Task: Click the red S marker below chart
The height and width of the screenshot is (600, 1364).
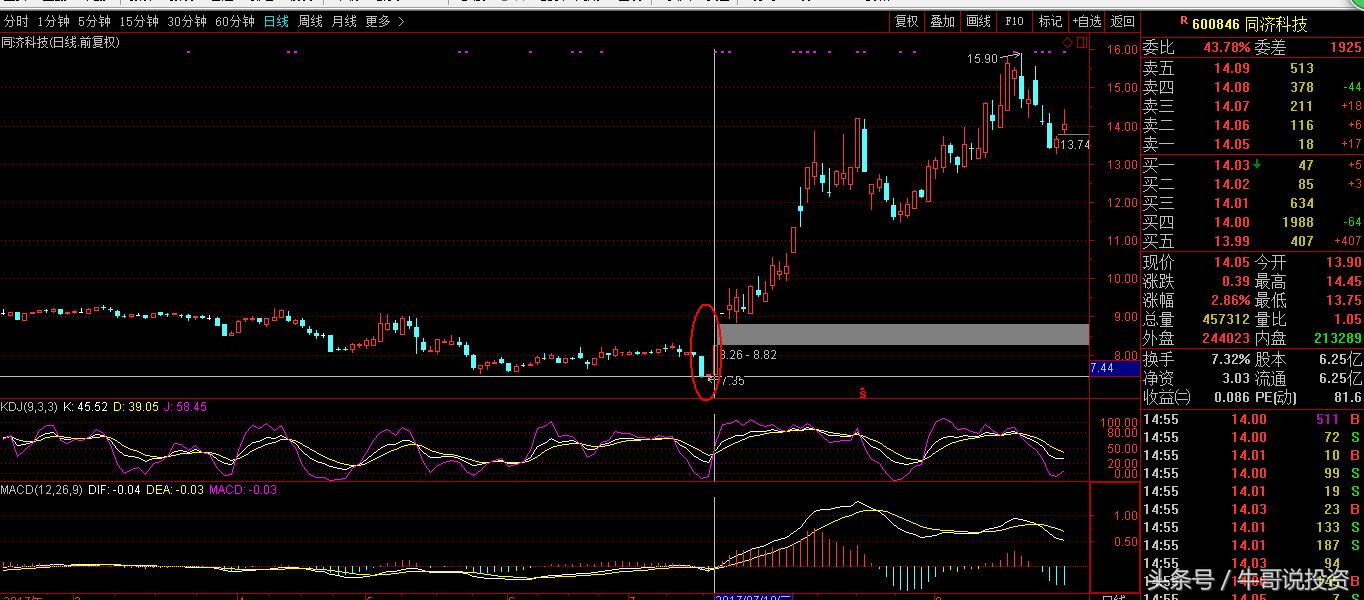Action: [x=862, y=394]
